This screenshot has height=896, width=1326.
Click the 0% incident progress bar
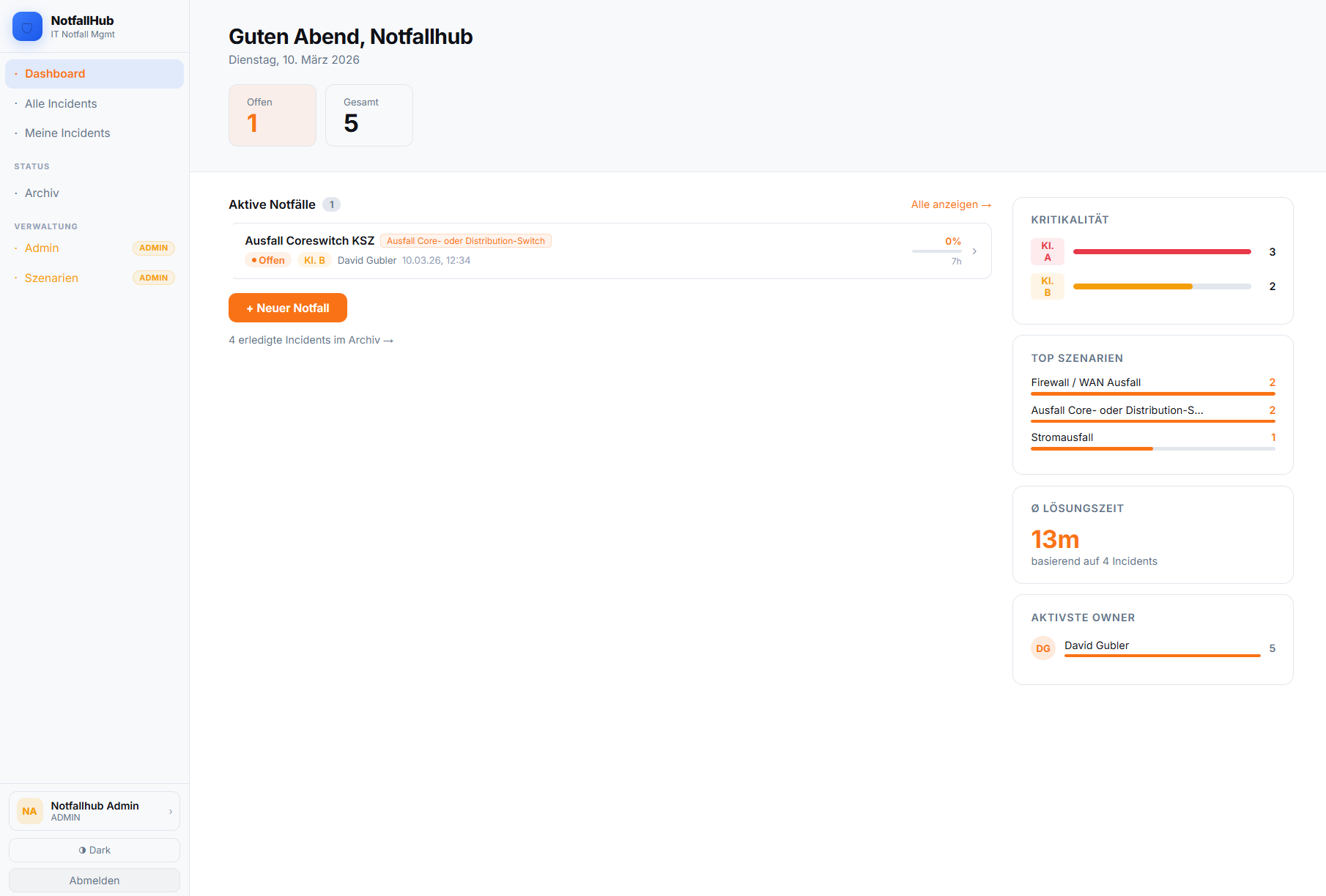click(937, 251)
